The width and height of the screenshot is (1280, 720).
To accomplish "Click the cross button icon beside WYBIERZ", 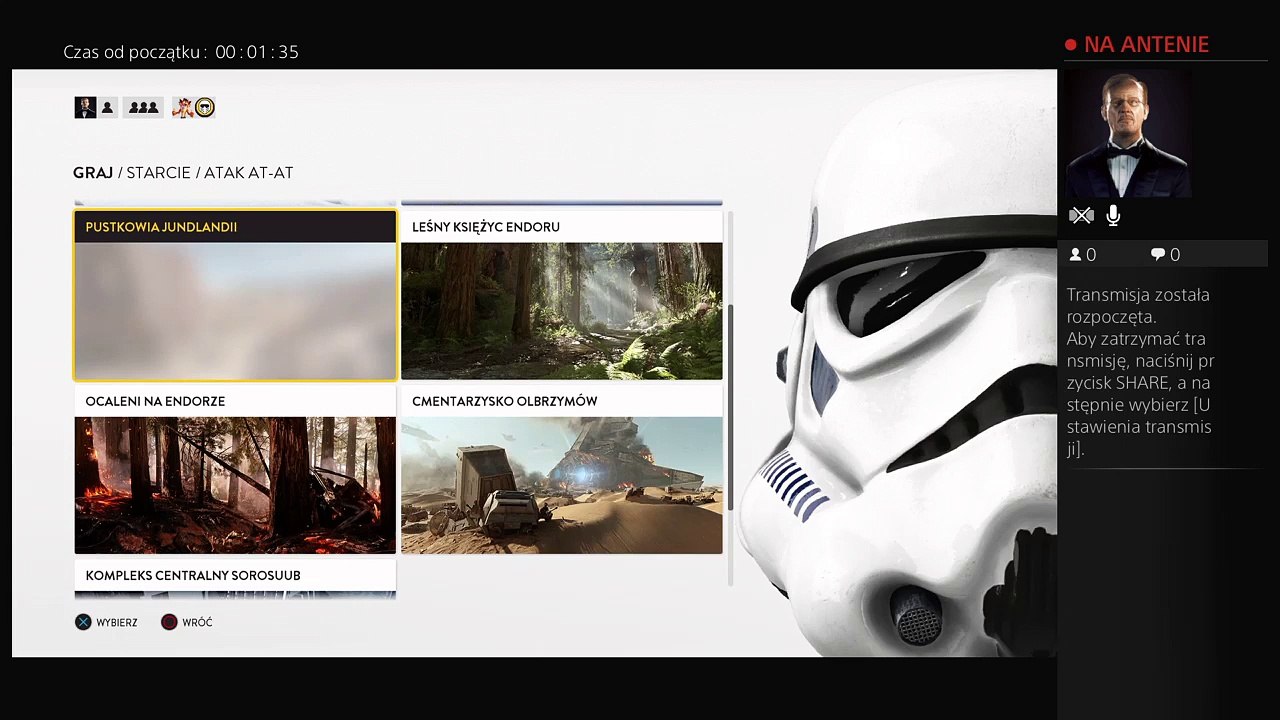I will pos(83,622).
